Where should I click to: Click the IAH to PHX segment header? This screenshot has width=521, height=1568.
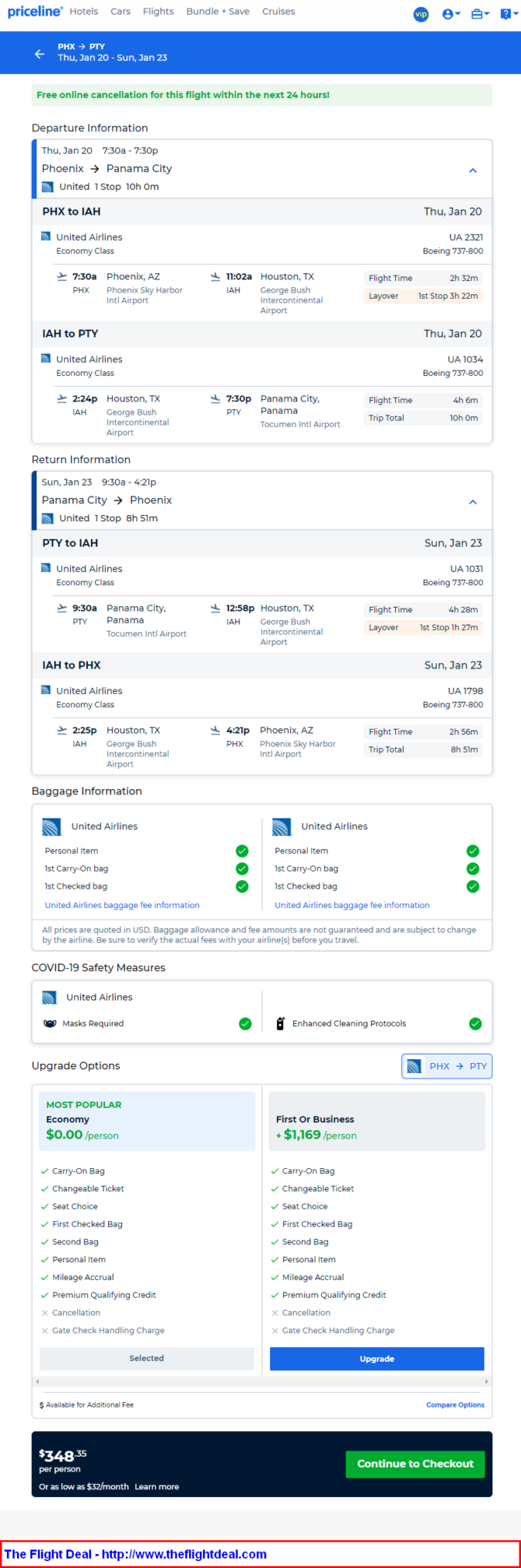pos(262,665)
